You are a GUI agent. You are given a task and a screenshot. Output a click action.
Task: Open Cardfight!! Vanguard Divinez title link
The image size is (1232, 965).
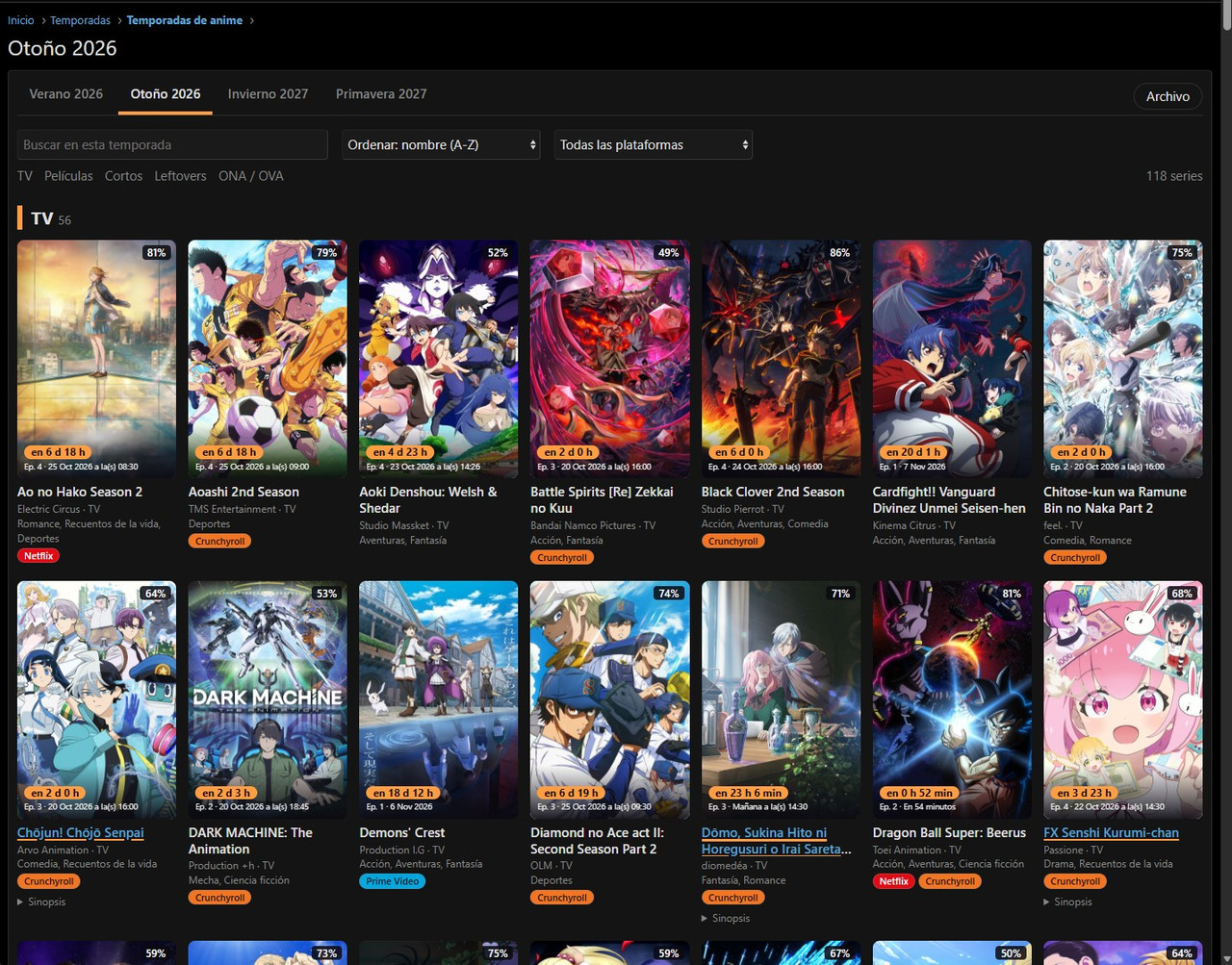click(x=949, y=499)
